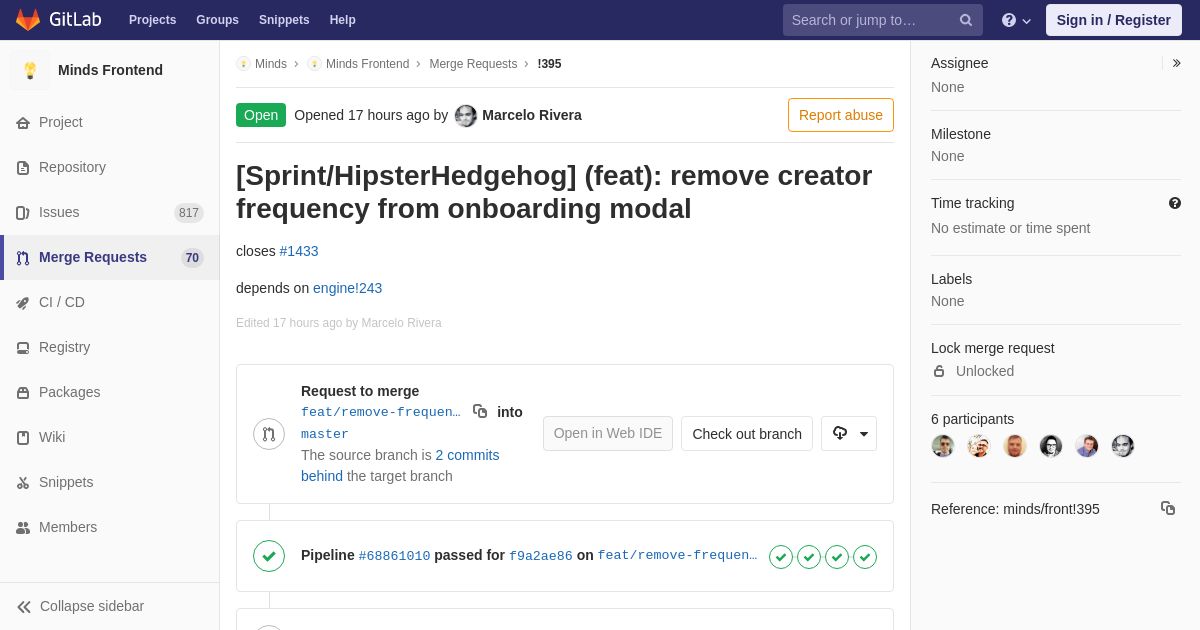Click the fourth participant avatar

click(1051, 446)
